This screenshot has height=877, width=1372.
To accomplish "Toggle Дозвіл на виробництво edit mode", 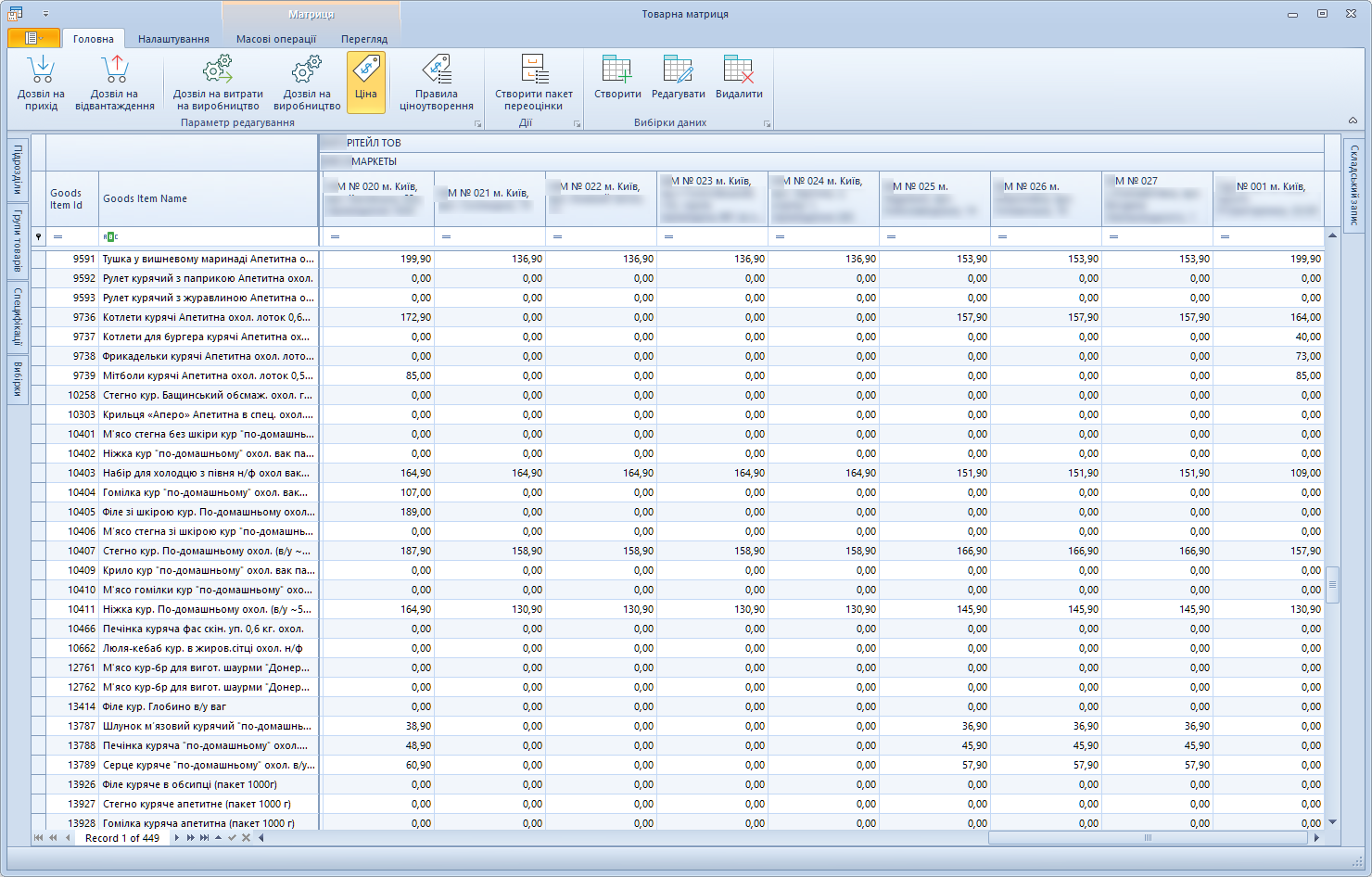I will [x=307, y=82].
